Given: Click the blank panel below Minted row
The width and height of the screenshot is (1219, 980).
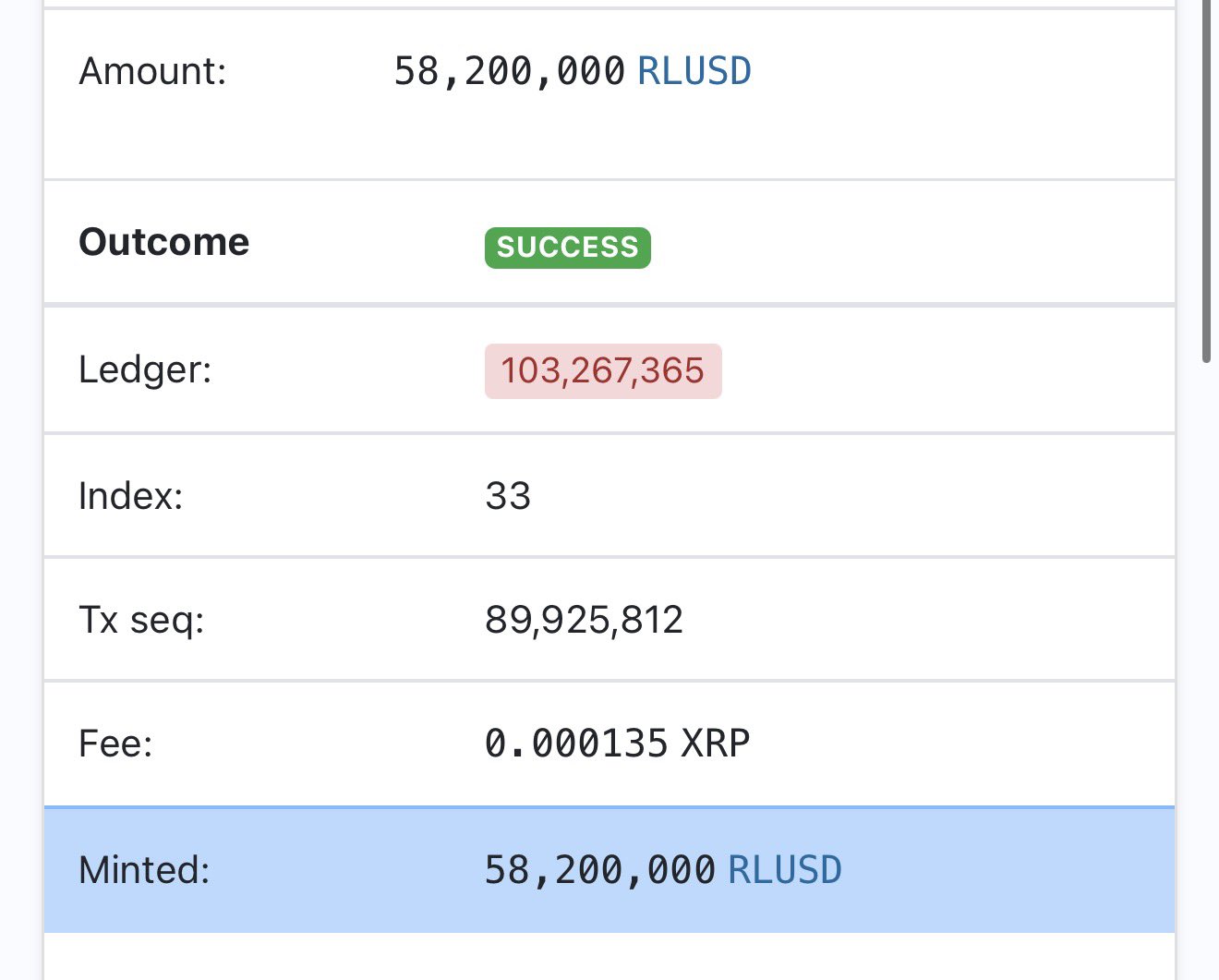Looking at the screenshot, I should [x=609, y=957].
